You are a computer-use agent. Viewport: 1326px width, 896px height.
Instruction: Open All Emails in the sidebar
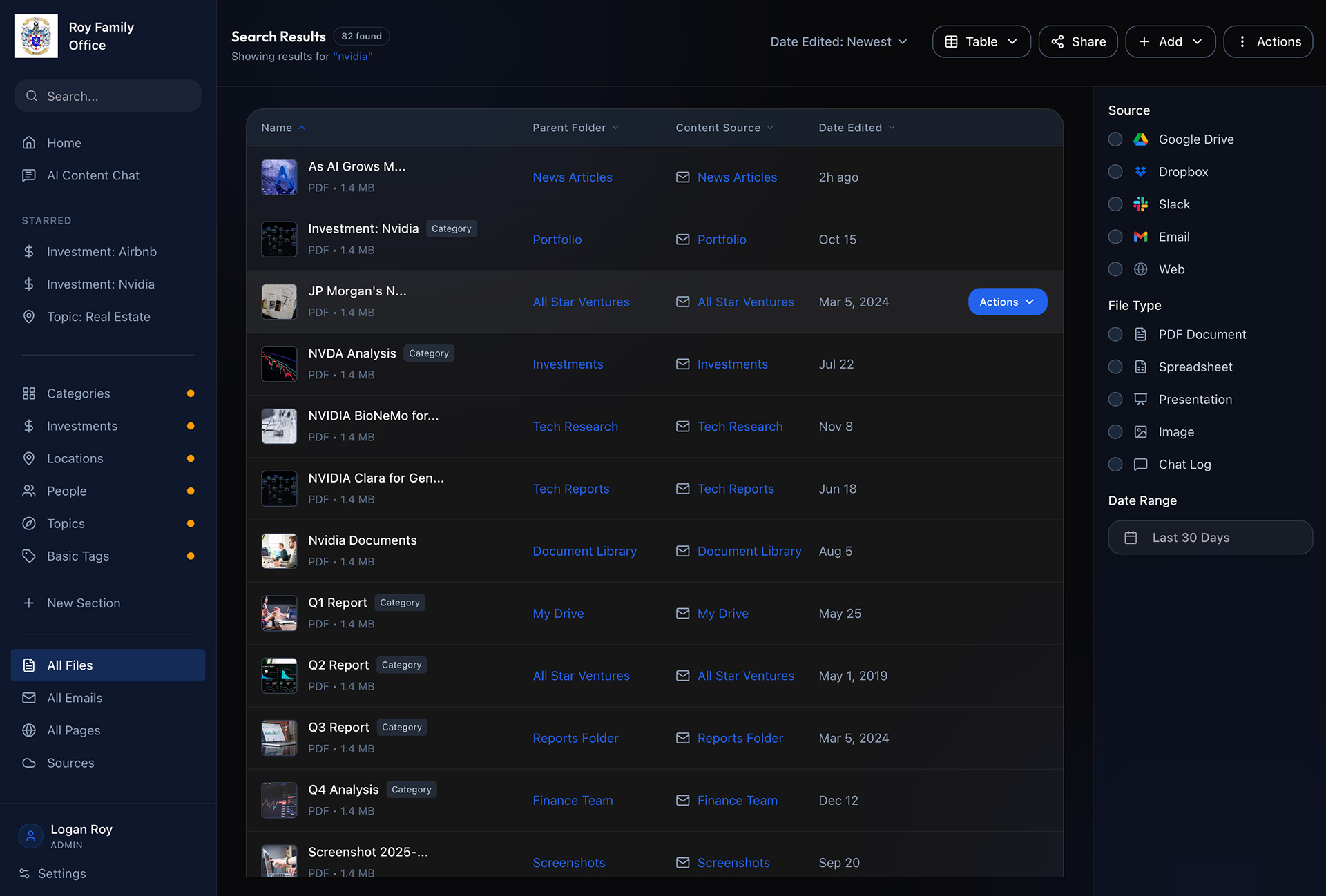tap(75, 698)
